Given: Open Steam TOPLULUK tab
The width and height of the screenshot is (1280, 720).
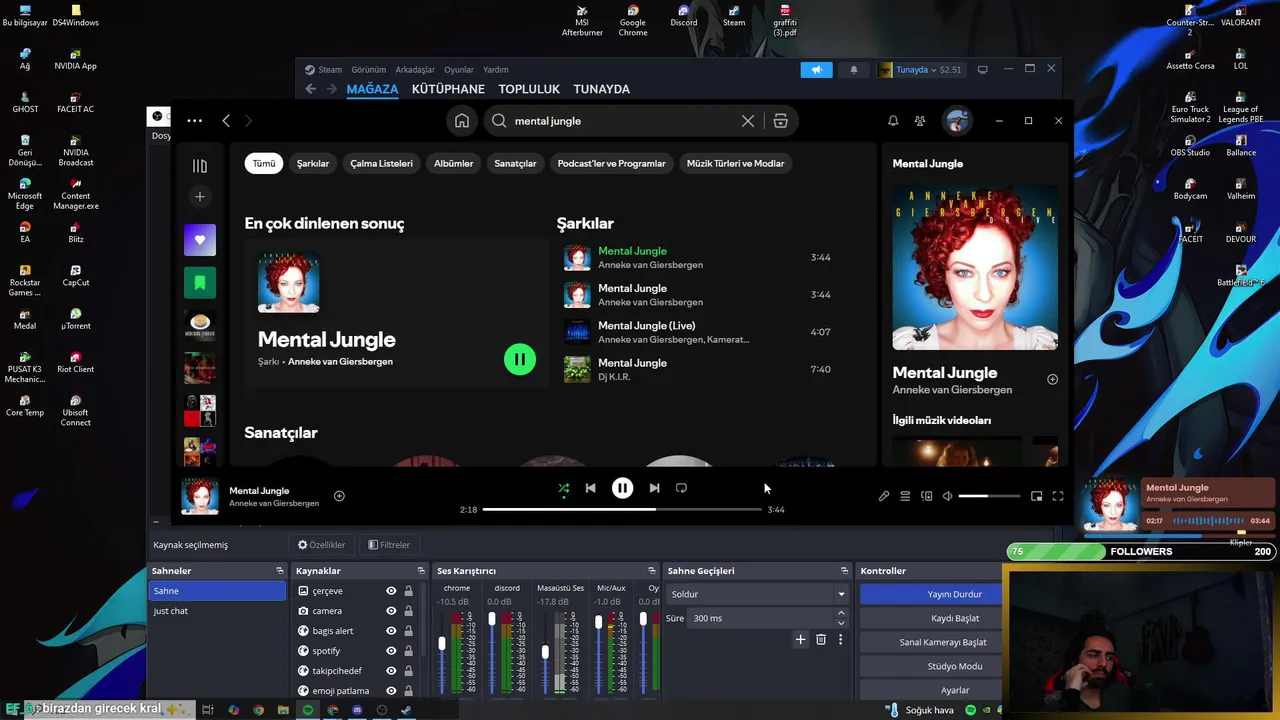Looking at the screenshot, I should [x=529, y=89].
